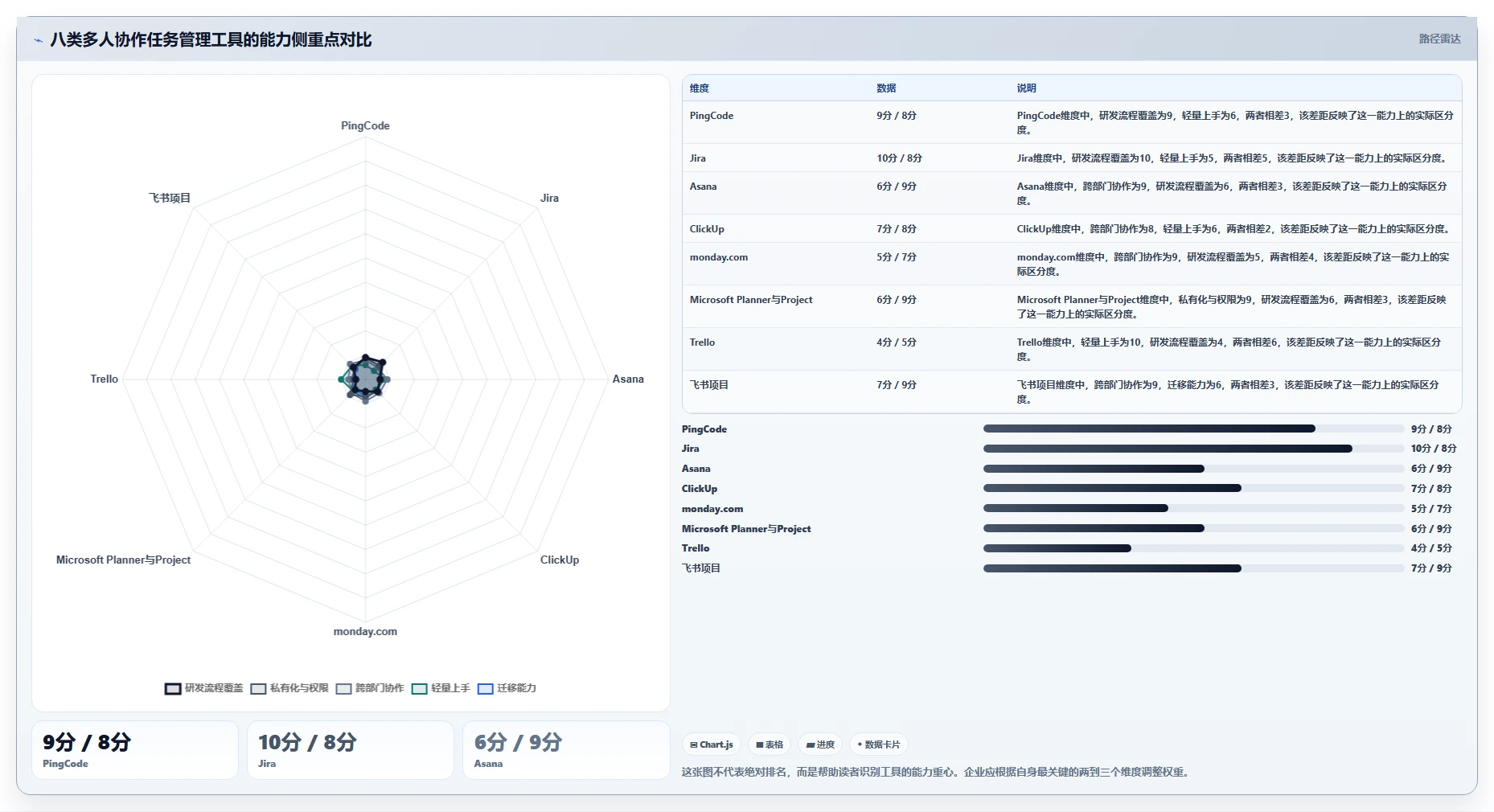The height and width of the screenshot is (812, 1494).
Task: Select the 数据 column header
Action: click(886, 88)
